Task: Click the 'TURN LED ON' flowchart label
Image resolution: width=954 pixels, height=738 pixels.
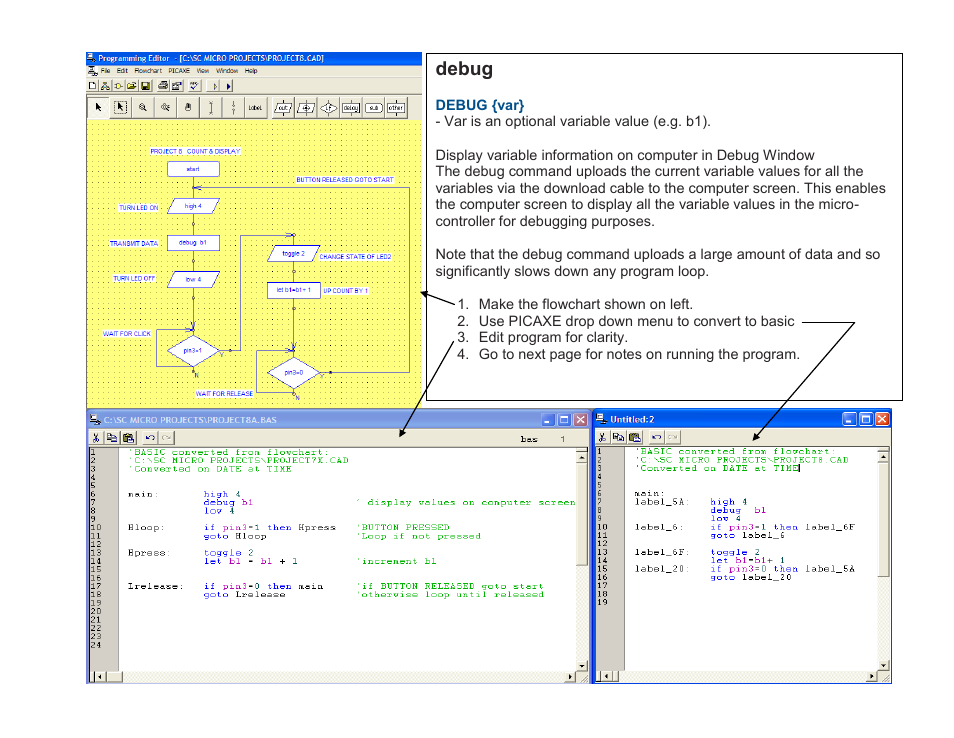Action: point(139,207)
